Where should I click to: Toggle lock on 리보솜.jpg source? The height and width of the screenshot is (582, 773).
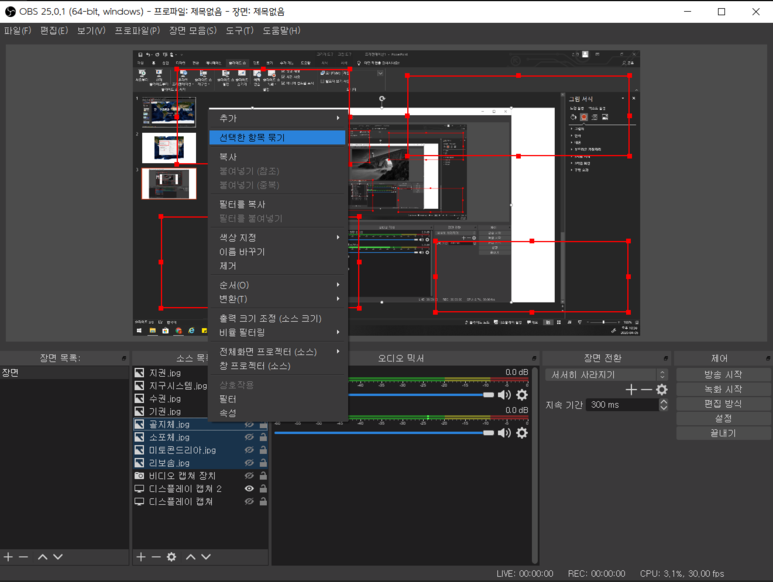(263, 463)
